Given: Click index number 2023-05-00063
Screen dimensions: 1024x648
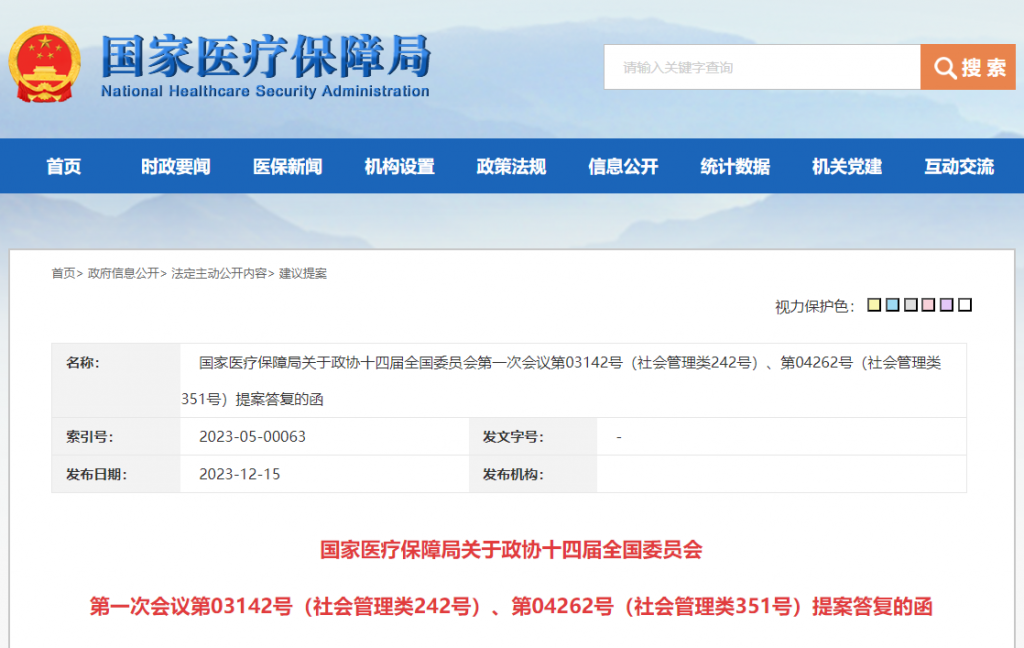Looking at the screenshot, I should tap(252, 436).
